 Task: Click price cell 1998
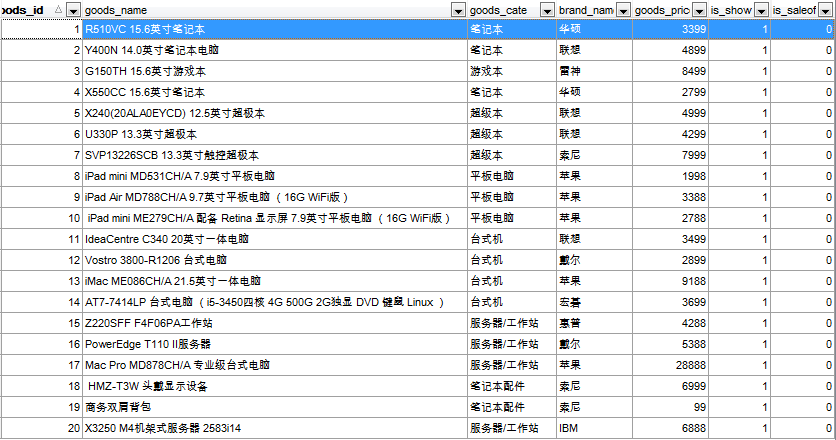click(670, 176)
